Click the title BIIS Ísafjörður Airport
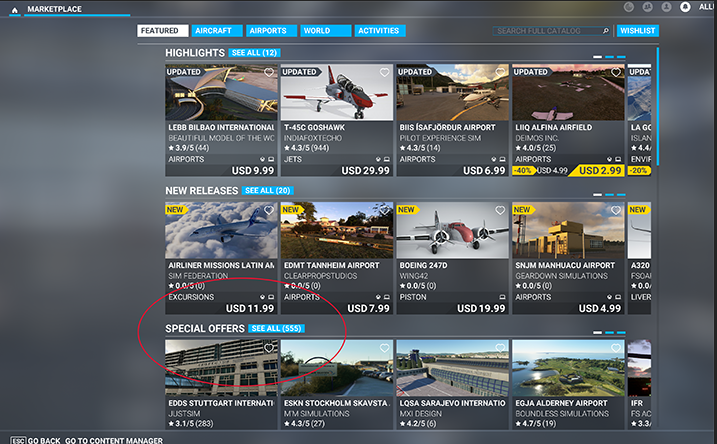 (447, 128)
